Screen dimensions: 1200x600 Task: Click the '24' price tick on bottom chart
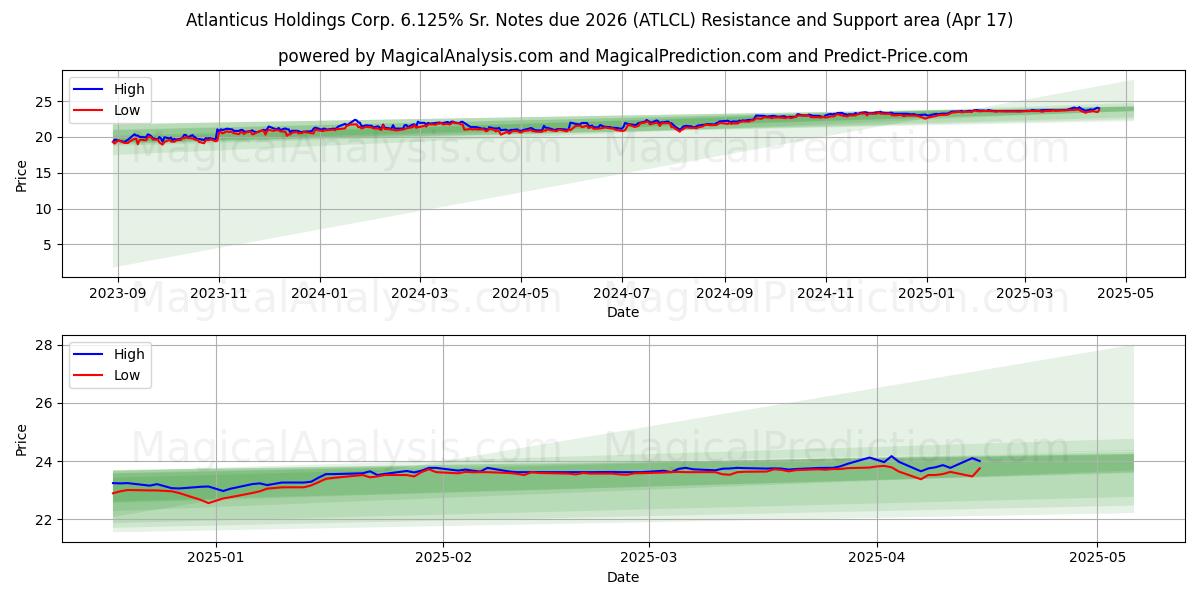click(x=46, y=462)
